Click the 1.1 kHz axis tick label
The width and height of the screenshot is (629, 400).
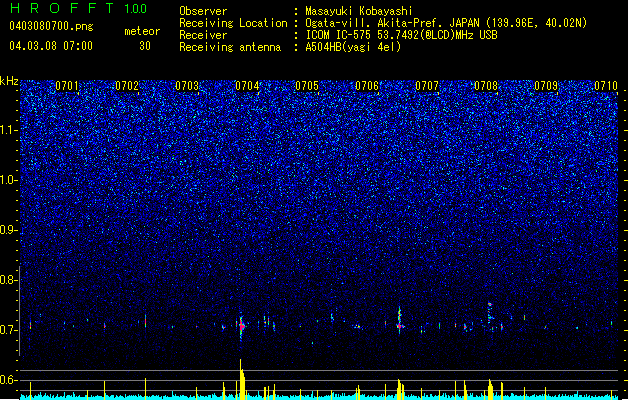tap(9, 130)
